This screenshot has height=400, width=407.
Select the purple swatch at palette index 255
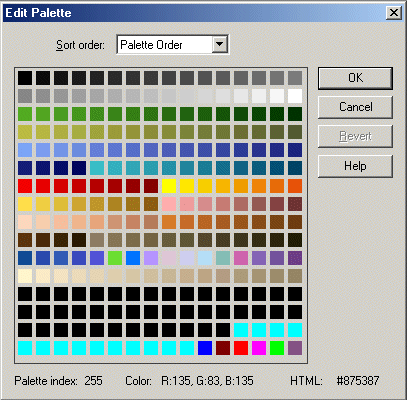pyautogui.click(x=295, y=348)
